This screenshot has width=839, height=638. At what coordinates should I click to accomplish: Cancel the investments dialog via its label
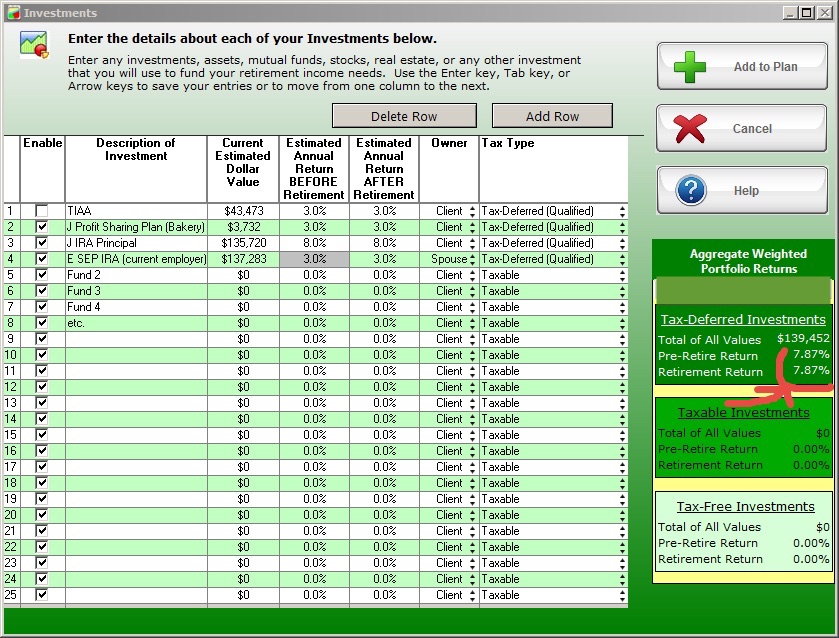[x=752, y=128]
